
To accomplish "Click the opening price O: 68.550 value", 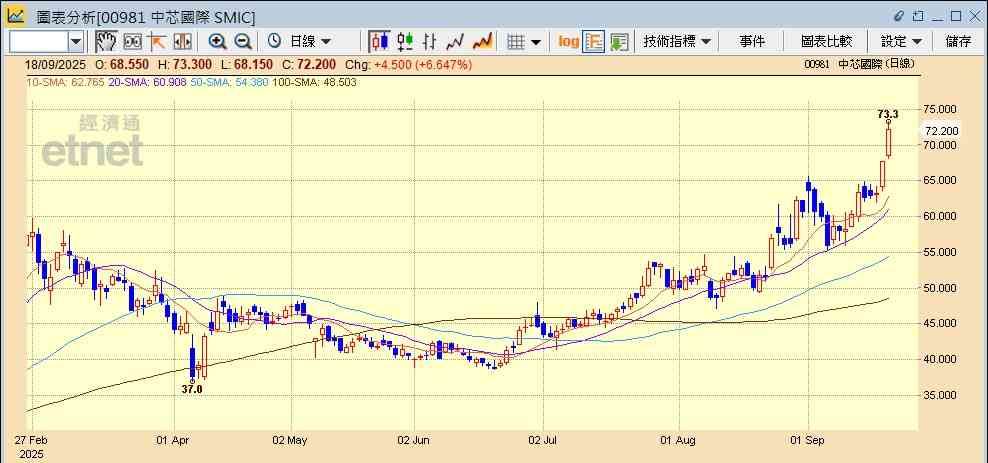I will click(122, 64).
